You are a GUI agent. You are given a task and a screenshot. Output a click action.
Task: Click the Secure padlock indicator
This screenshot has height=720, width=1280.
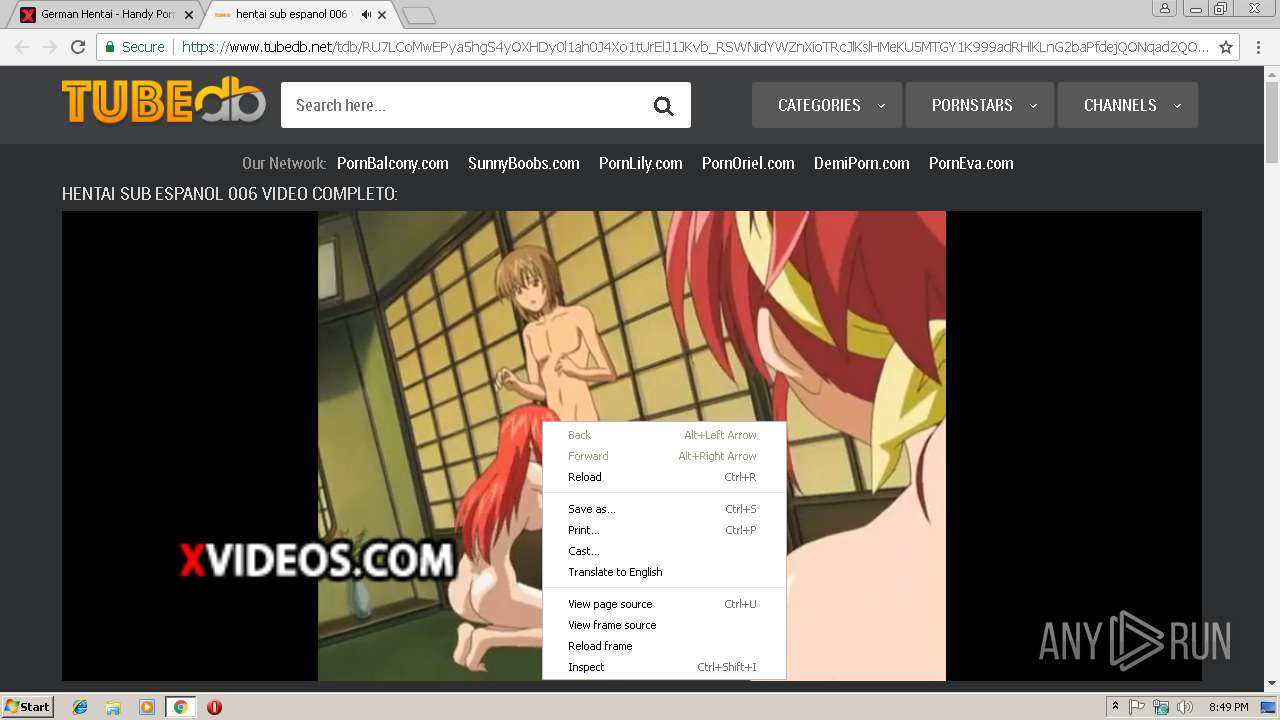[x=135, y=47]
